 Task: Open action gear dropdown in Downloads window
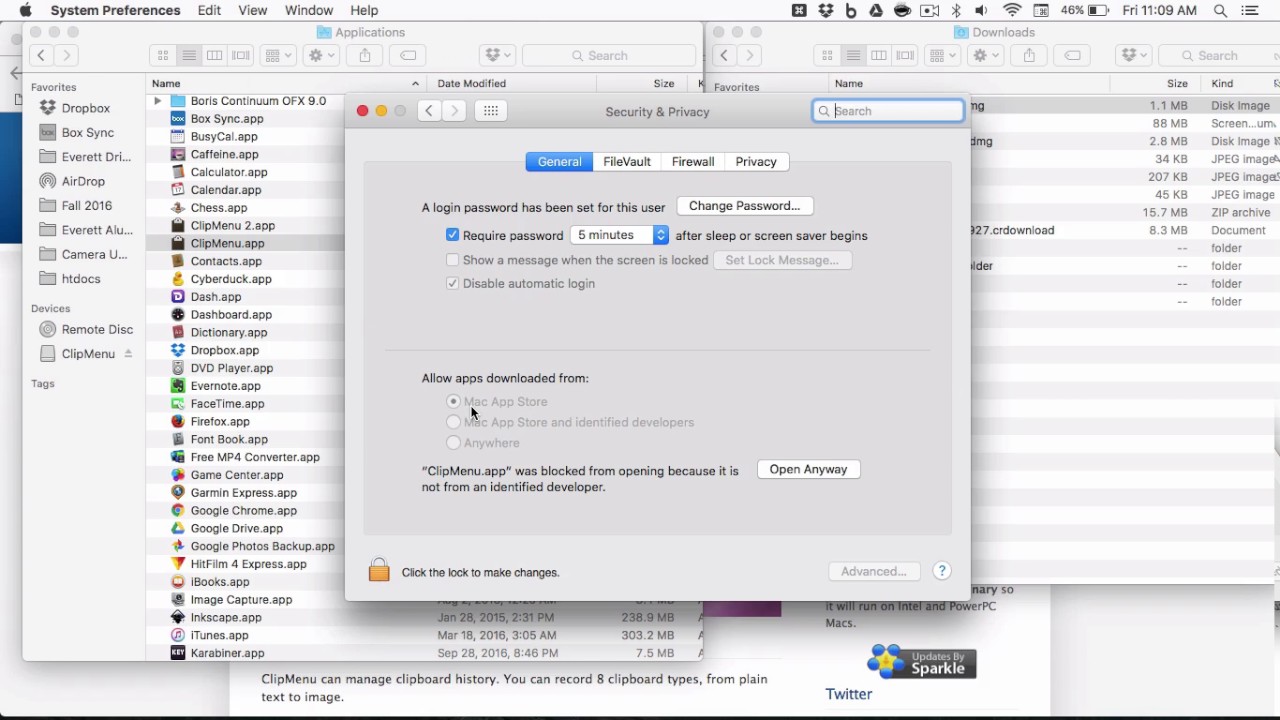tap(986, 56)
